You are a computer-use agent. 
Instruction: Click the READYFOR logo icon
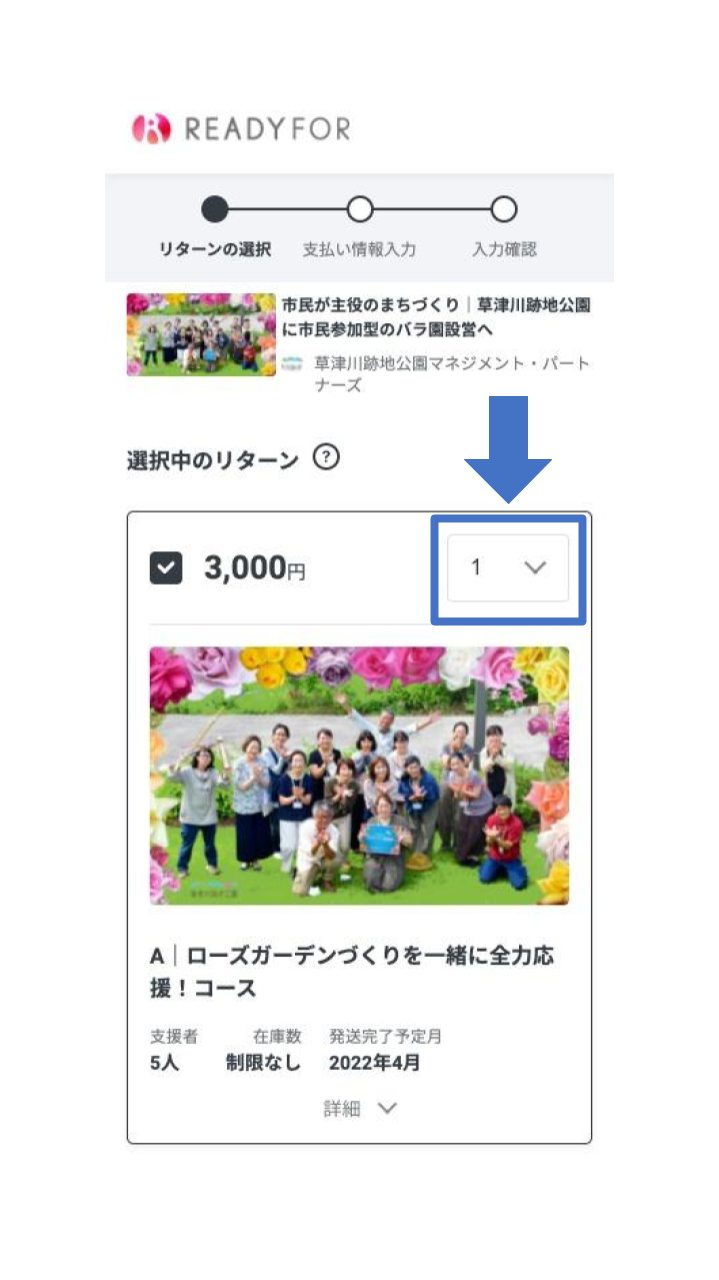pyautogui.click(x=151, y=128)
